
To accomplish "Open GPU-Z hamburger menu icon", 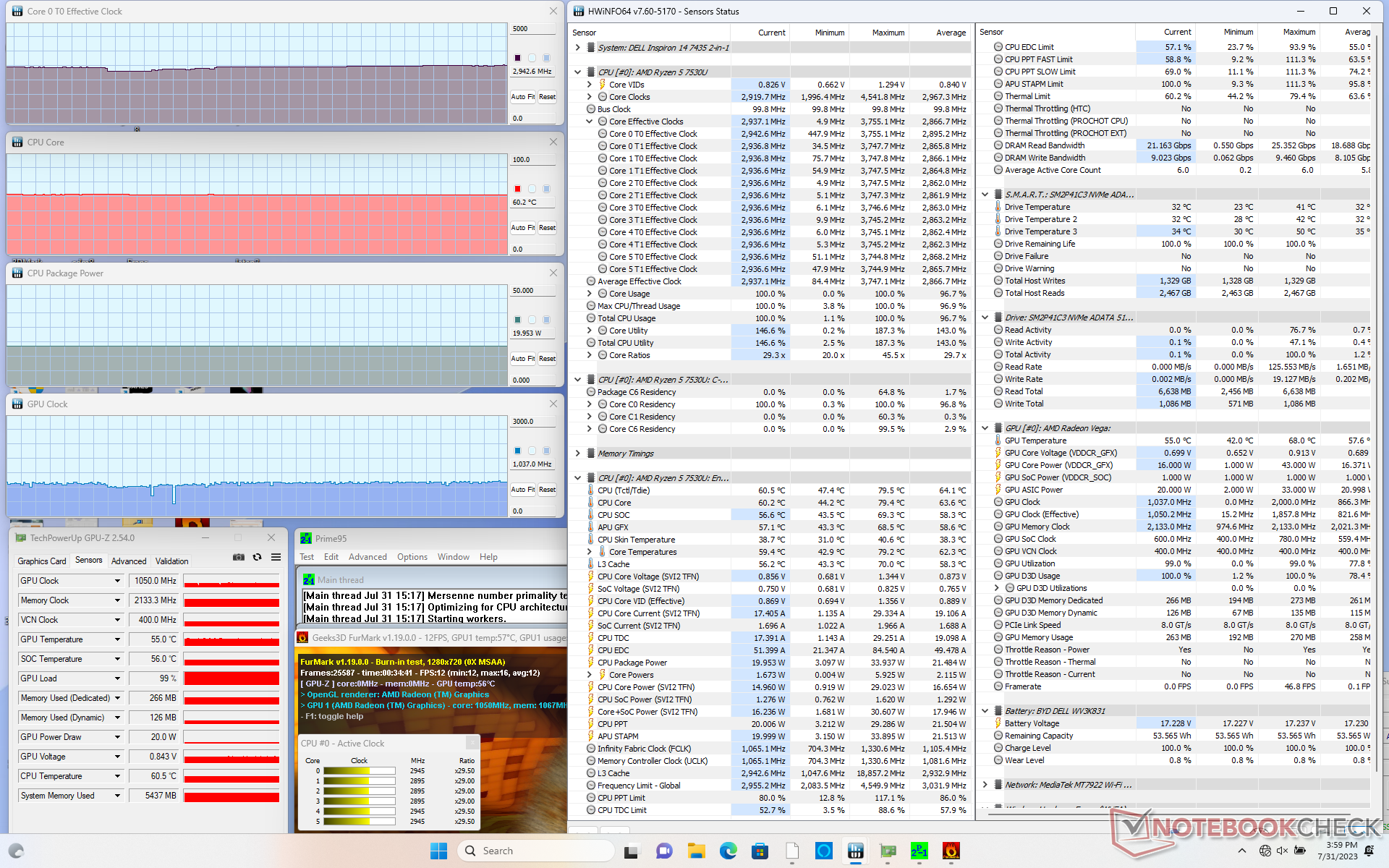I will pos(276,557).
